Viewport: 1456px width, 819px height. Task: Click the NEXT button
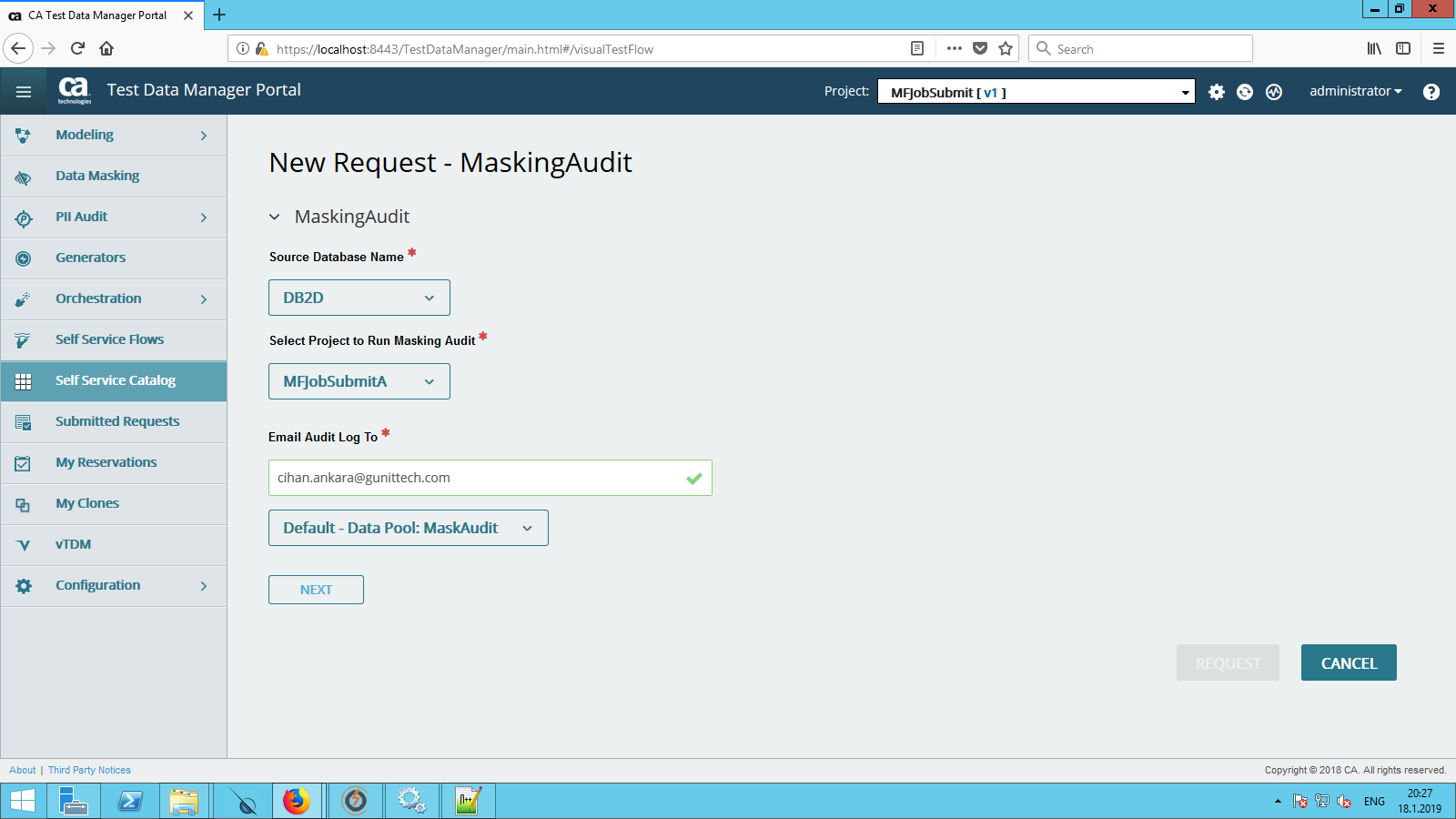click(316, 590)
